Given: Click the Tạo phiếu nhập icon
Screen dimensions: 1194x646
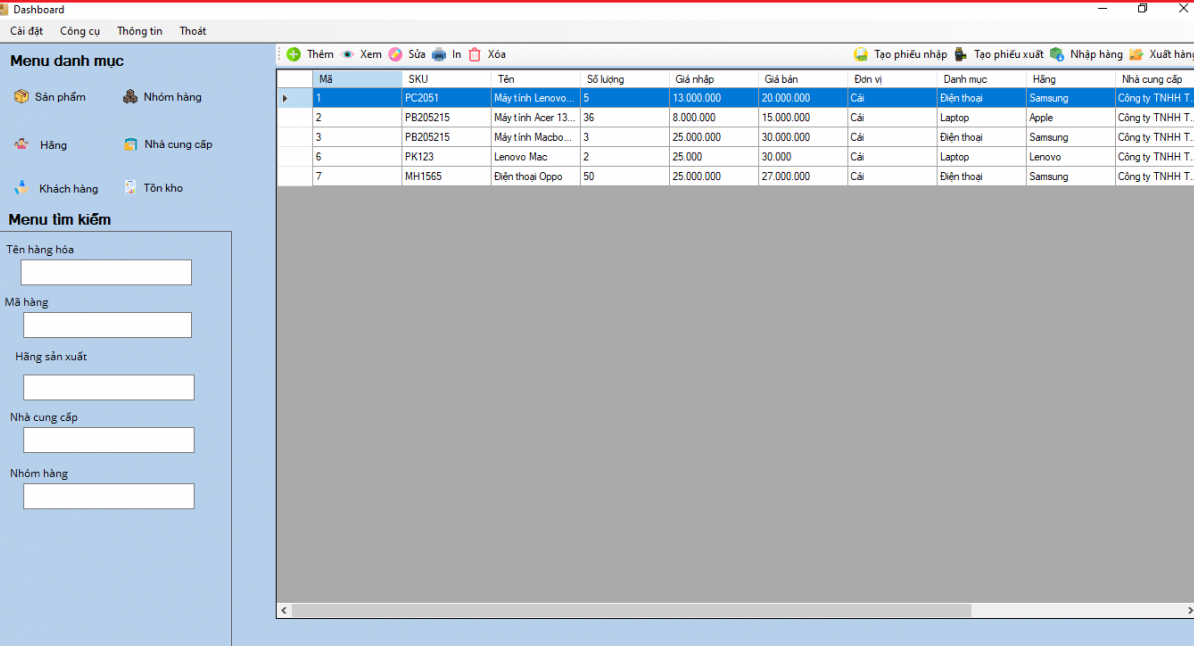Looking at the screenshot, I should click(860, 54).
